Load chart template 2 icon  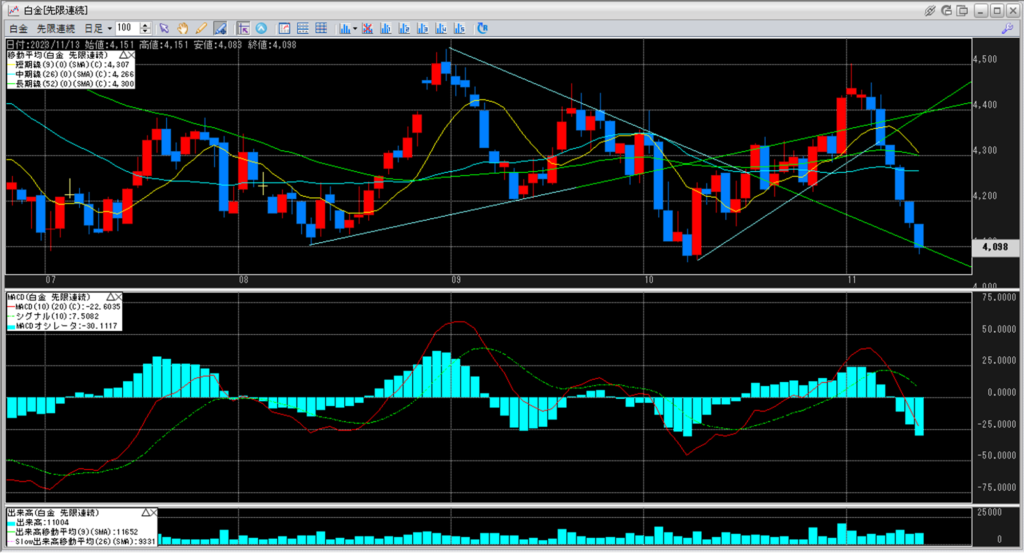[x=404, y=29]
